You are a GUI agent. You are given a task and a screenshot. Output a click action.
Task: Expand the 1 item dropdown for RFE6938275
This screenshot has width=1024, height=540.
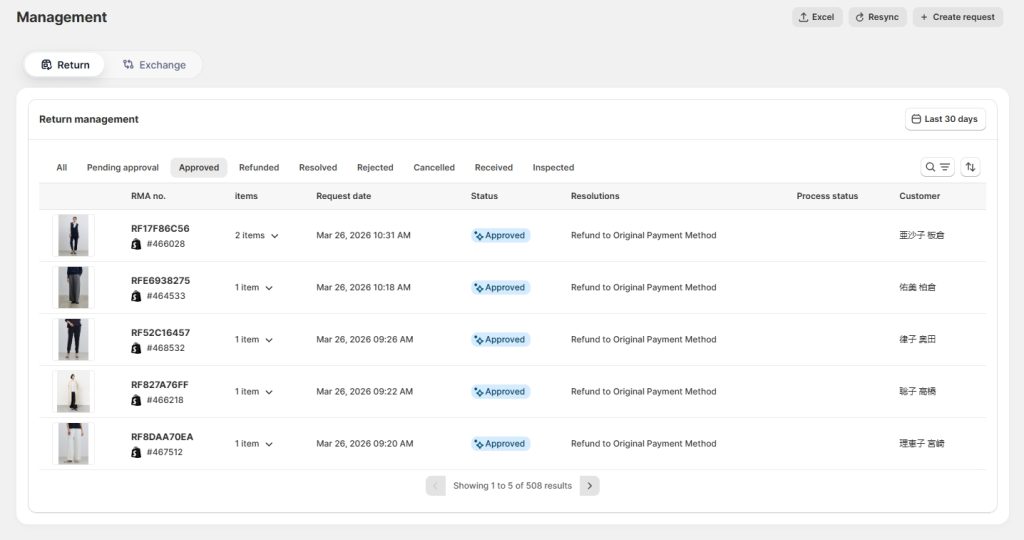(x=254, y=287)
